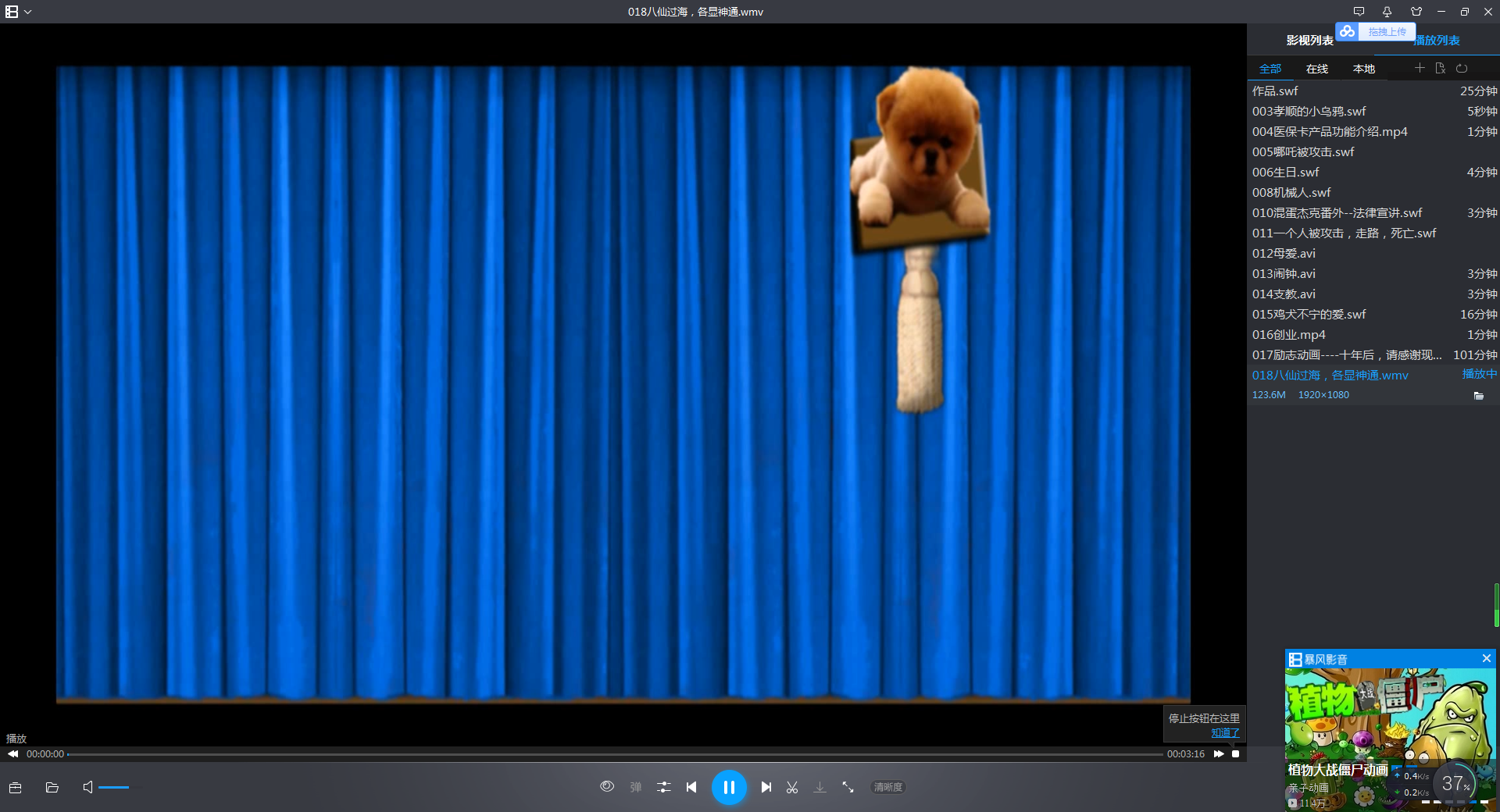
Task: Enter fullscreen with expand arrows icon
Action: [x=848, y=787]
